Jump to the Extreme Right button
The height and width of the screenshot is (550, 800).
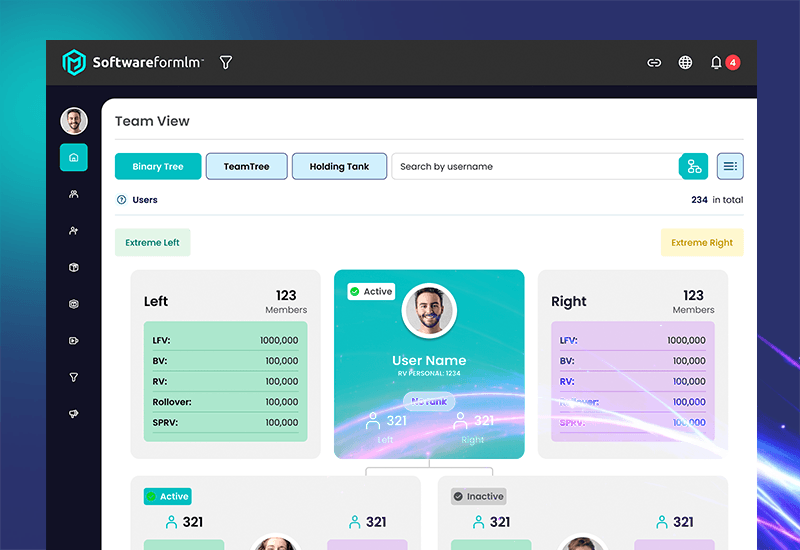pyautogui.click(x=702, y=242)
